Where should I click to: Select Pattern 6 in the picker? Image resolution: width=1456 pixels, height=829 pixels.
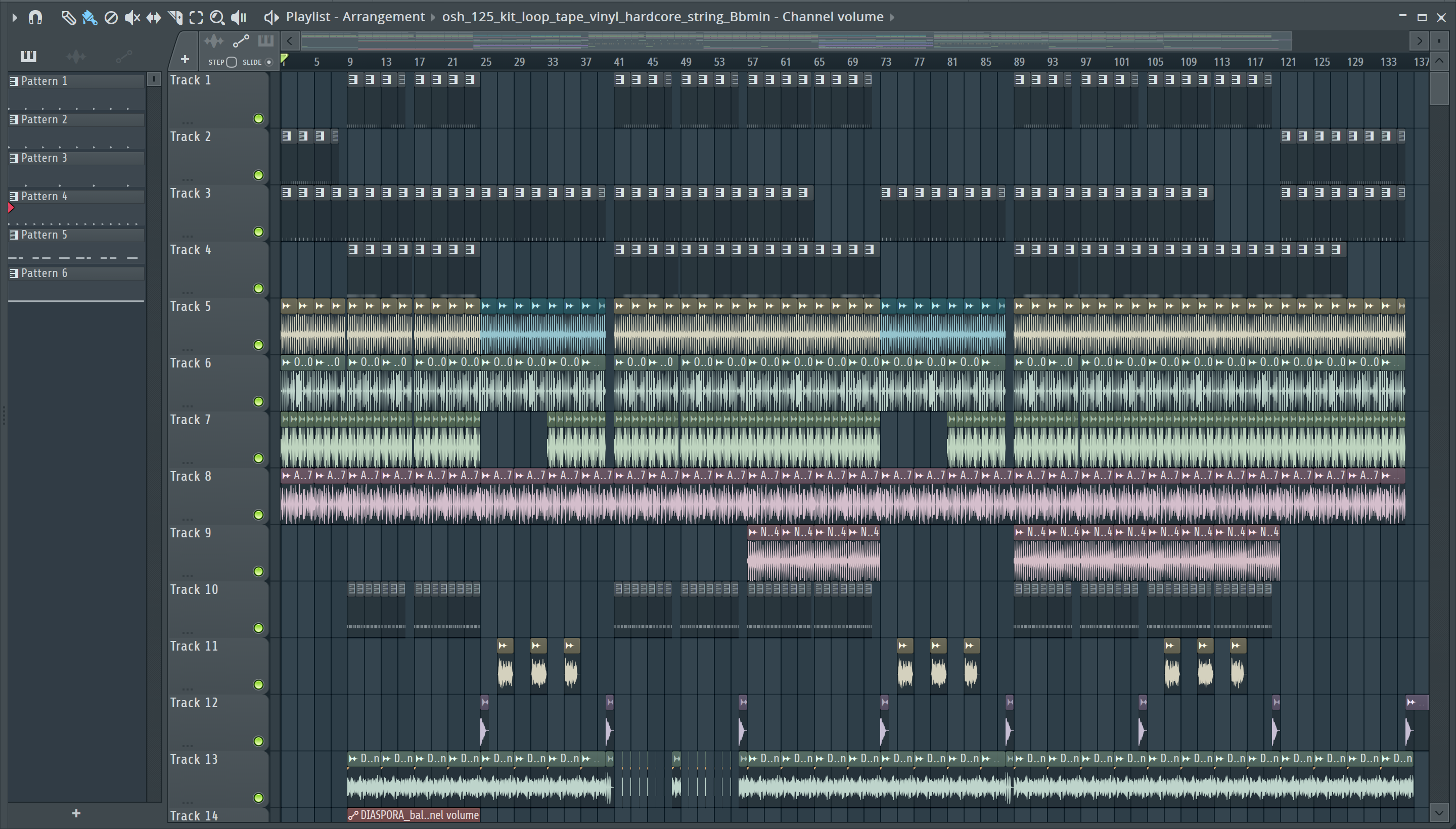point(76,273)
